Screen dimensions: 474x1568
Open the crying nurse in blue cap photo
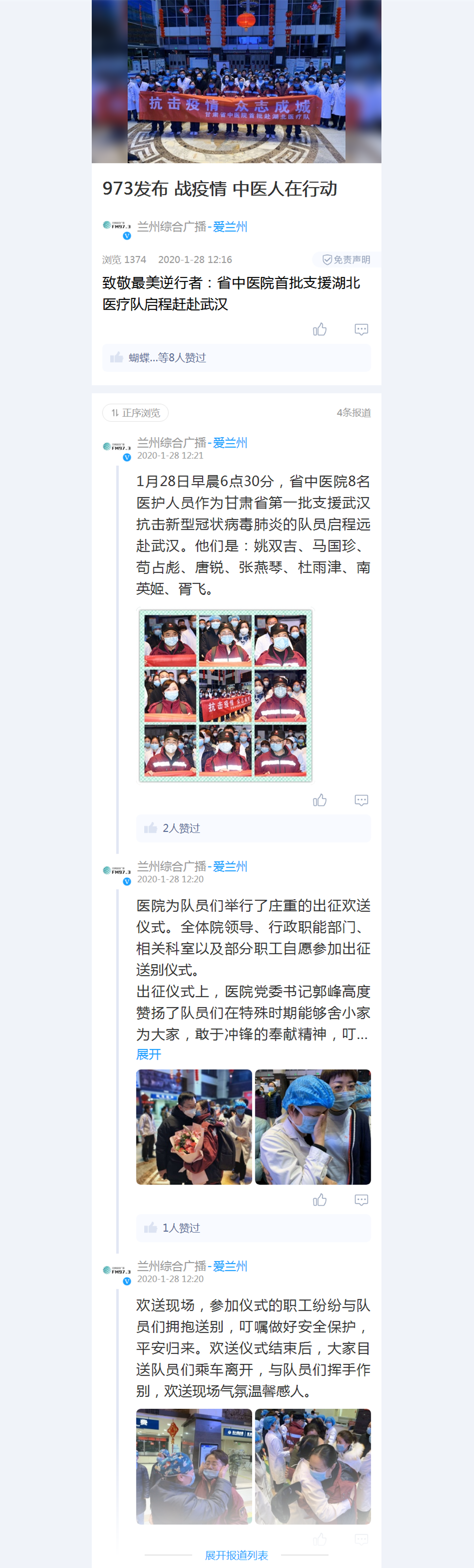pyautogui.click(x=313, y=1126)
